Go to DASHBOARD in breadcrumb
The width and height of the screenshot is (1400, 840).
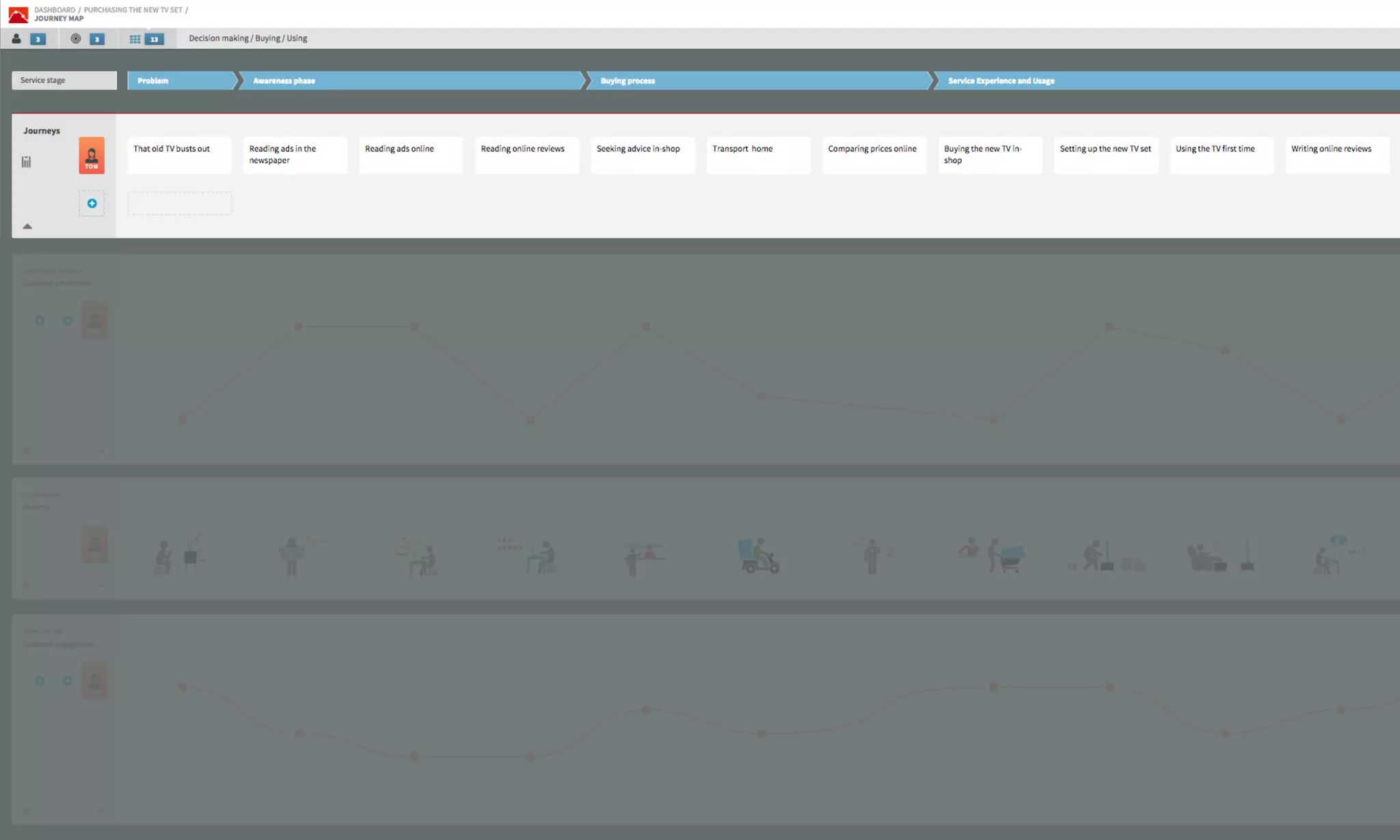point(55,10)
